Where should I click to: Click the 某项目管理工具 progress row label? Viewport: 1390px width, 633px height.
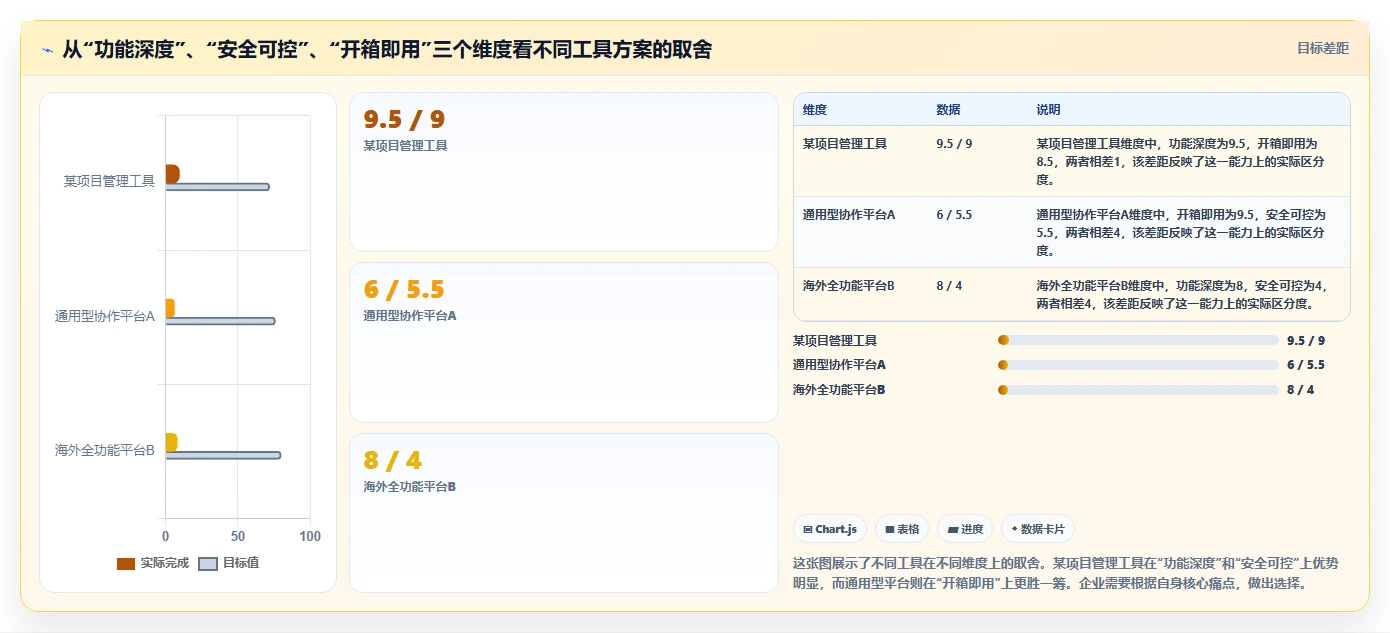[x=835, y=341]
